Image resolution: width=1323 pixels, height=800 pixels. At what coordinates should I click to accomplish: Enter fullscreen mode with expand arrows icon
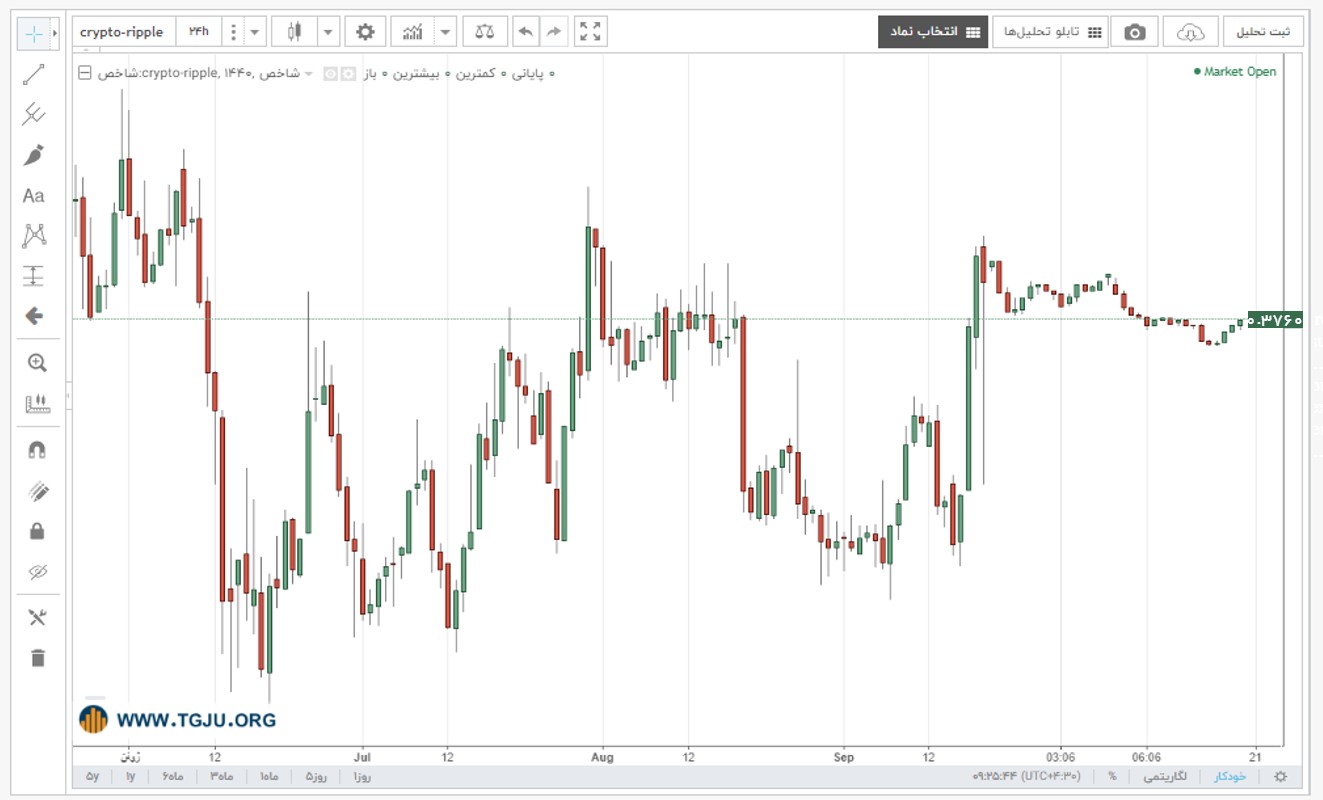point(591,32)
